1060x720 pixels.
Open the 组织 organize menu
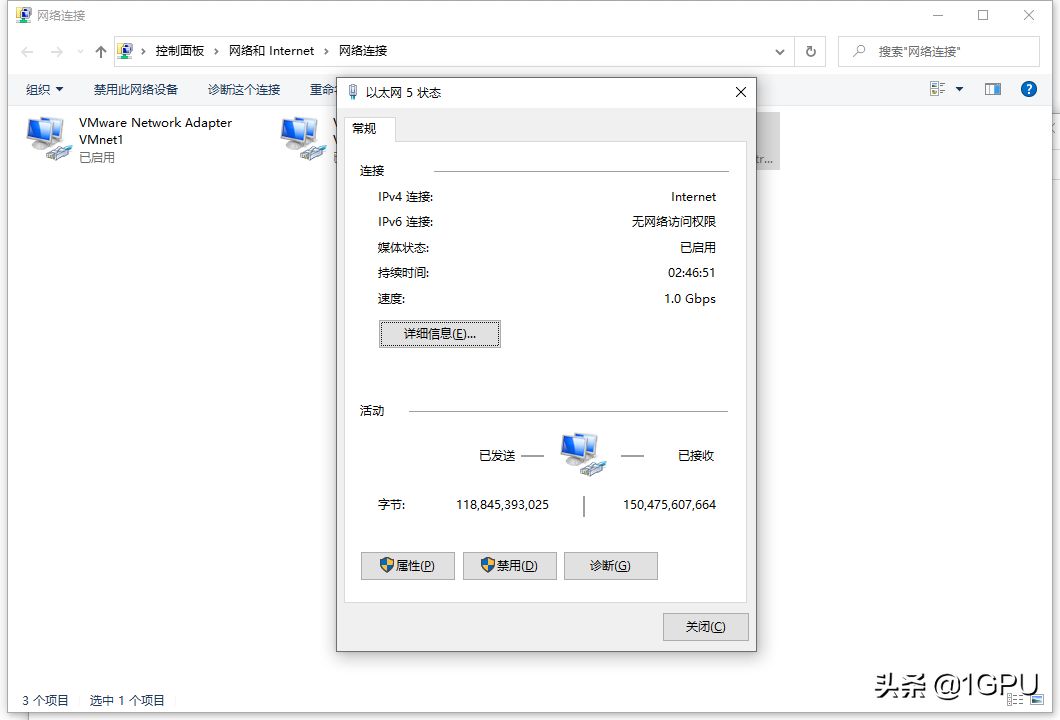coord(45,89)
